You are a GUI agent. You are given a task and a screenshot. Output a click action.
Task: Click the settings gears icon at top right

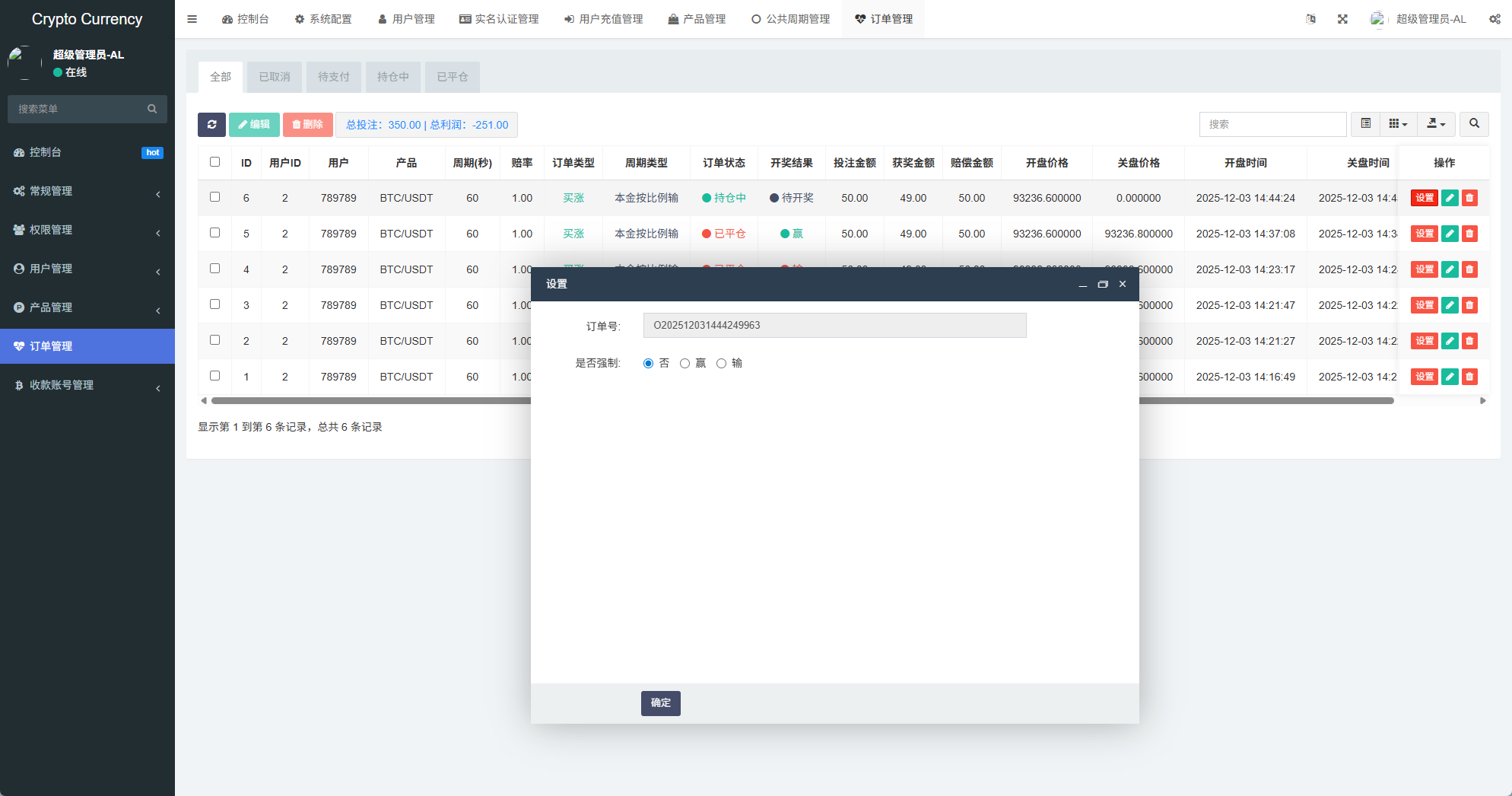[1494, 18]
